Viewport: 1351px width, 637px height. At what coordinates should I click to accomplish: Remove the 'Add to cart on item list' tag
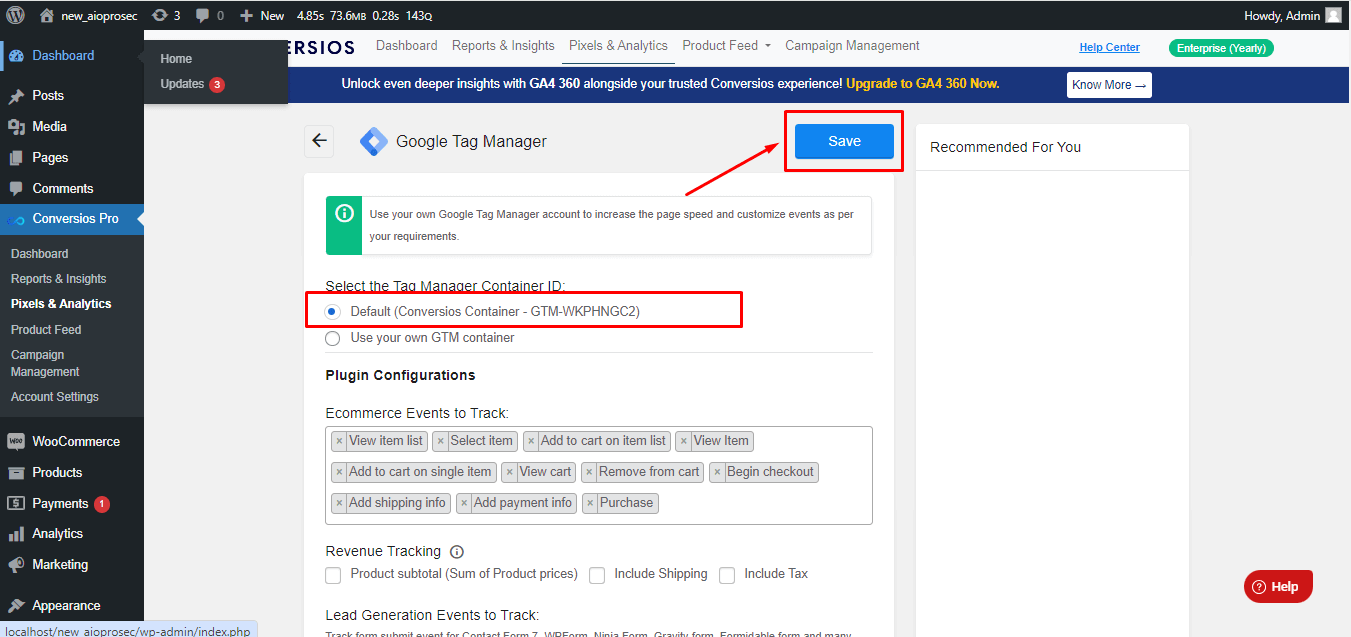coord(531,441)
